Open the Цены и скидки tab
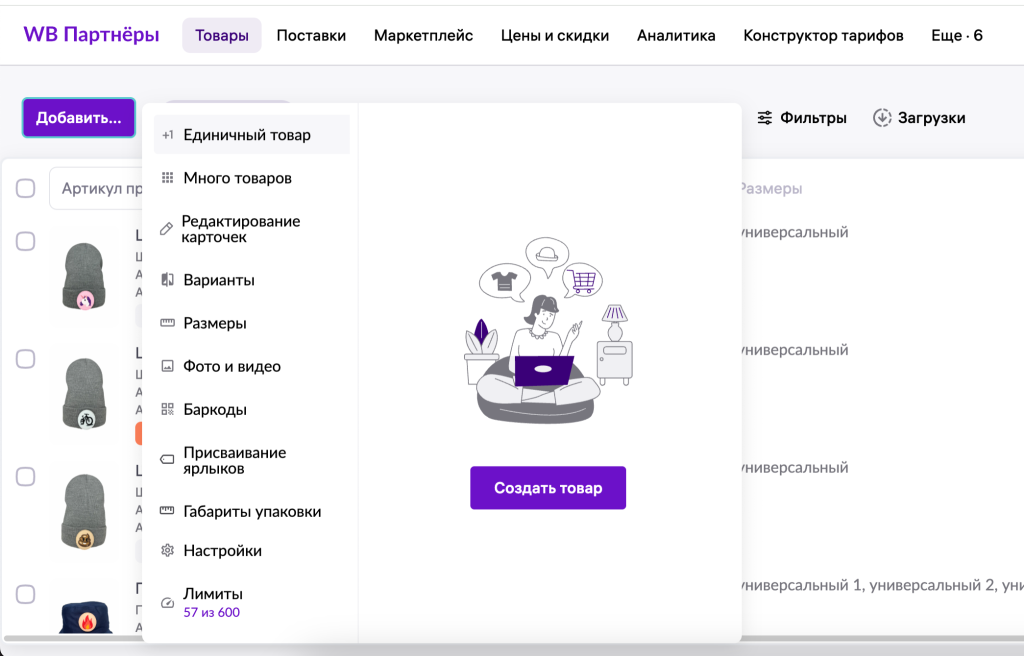 click(x=554, y=35)
